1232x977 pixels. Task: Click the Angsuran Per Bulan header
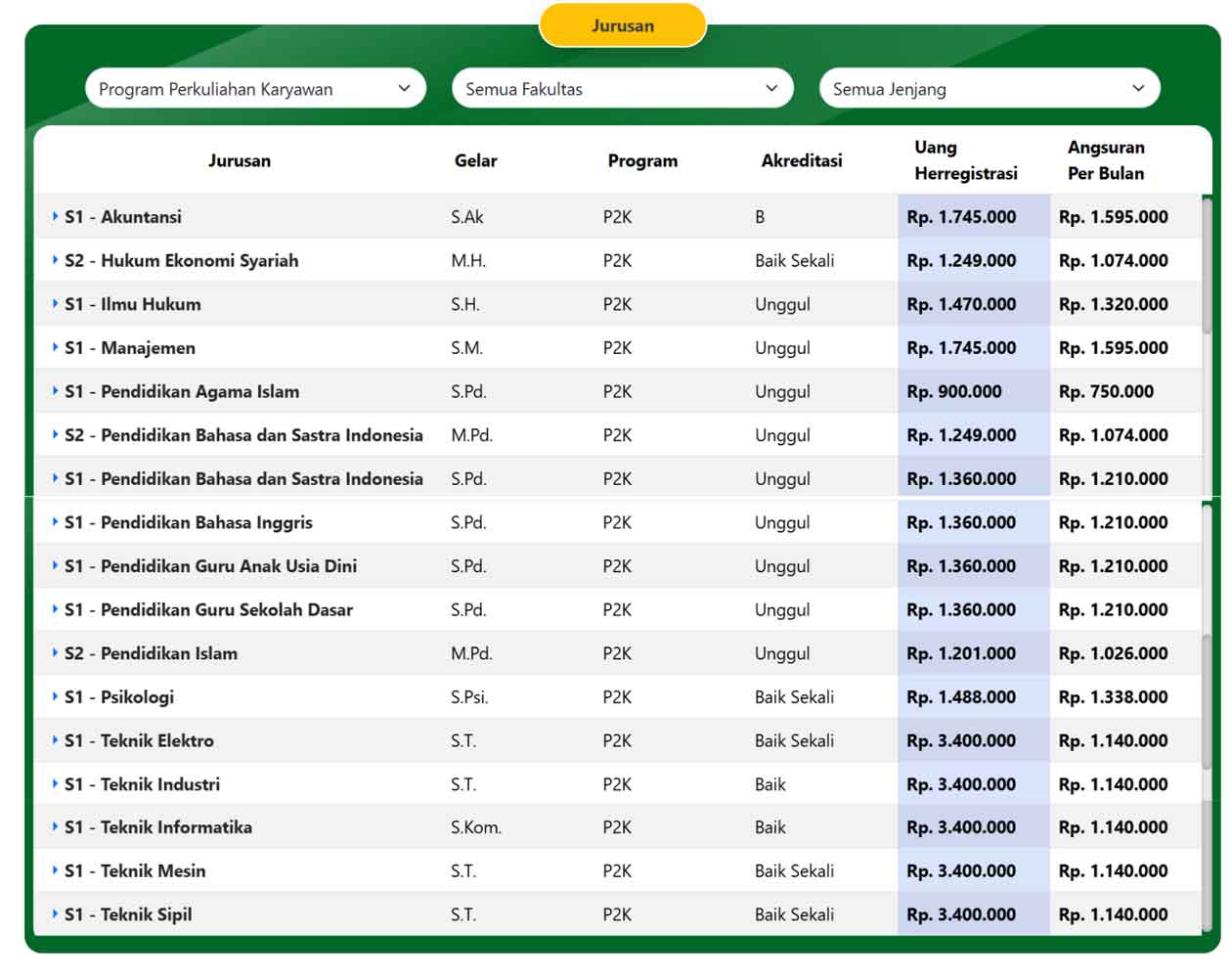(1106, 160)
